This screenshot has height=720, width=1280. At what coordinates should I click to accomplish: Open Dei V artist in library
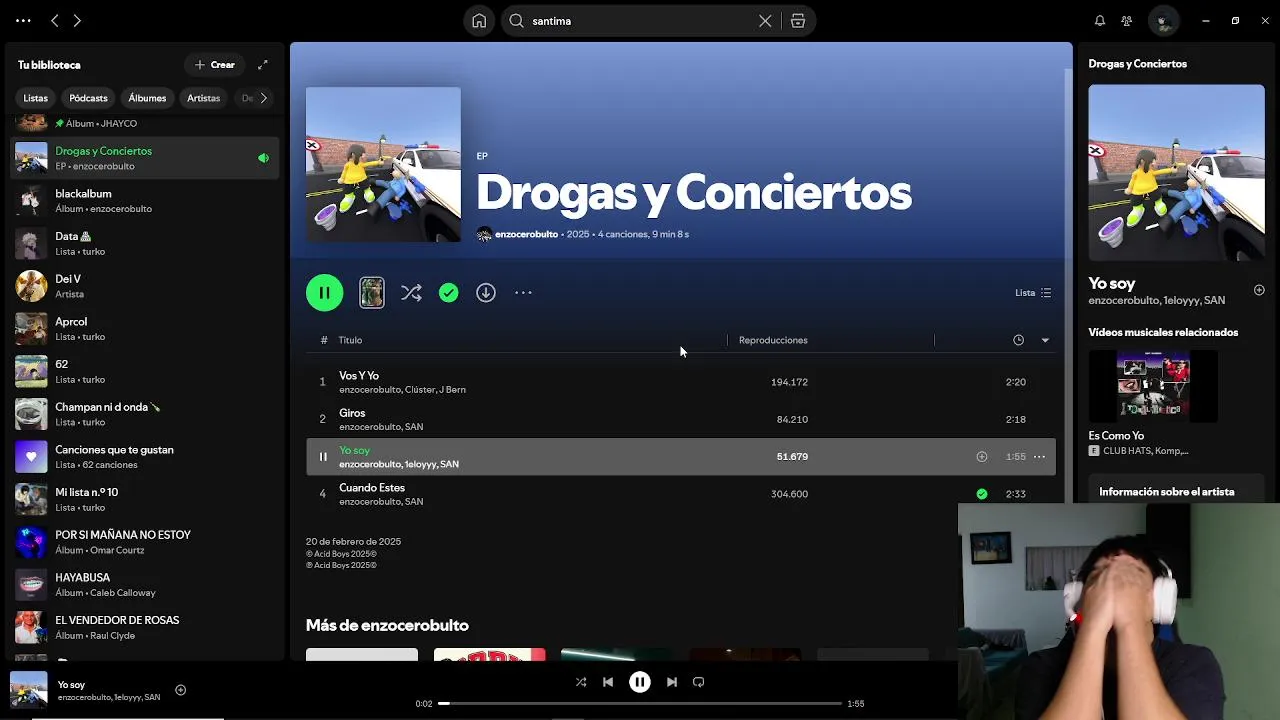pos(145,286)
